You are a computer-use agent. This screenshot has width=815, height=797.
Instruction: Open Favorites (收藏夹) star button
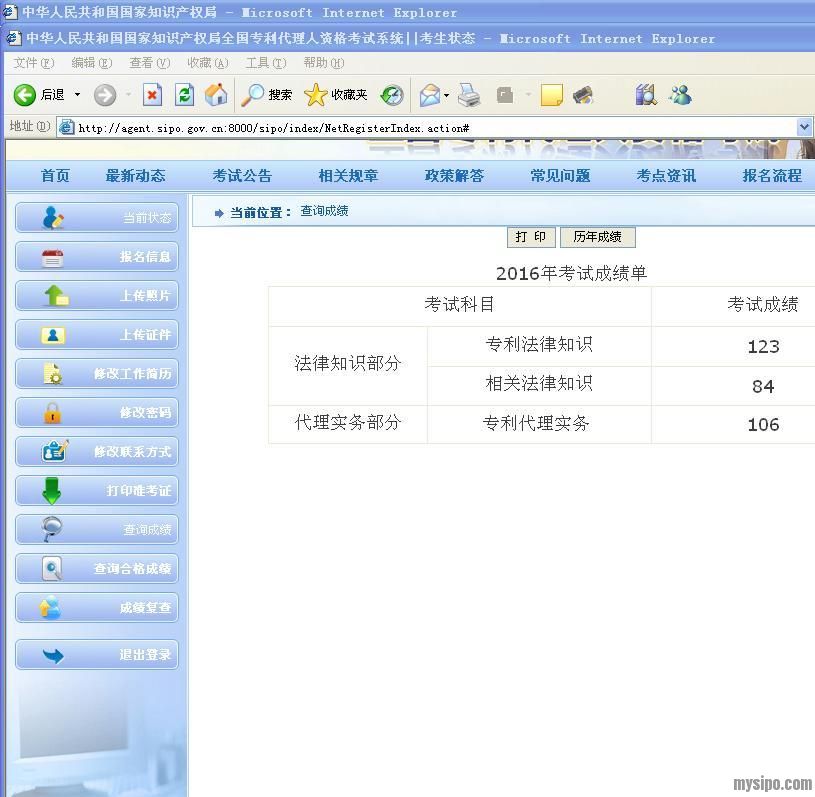(x=336, y=95)
